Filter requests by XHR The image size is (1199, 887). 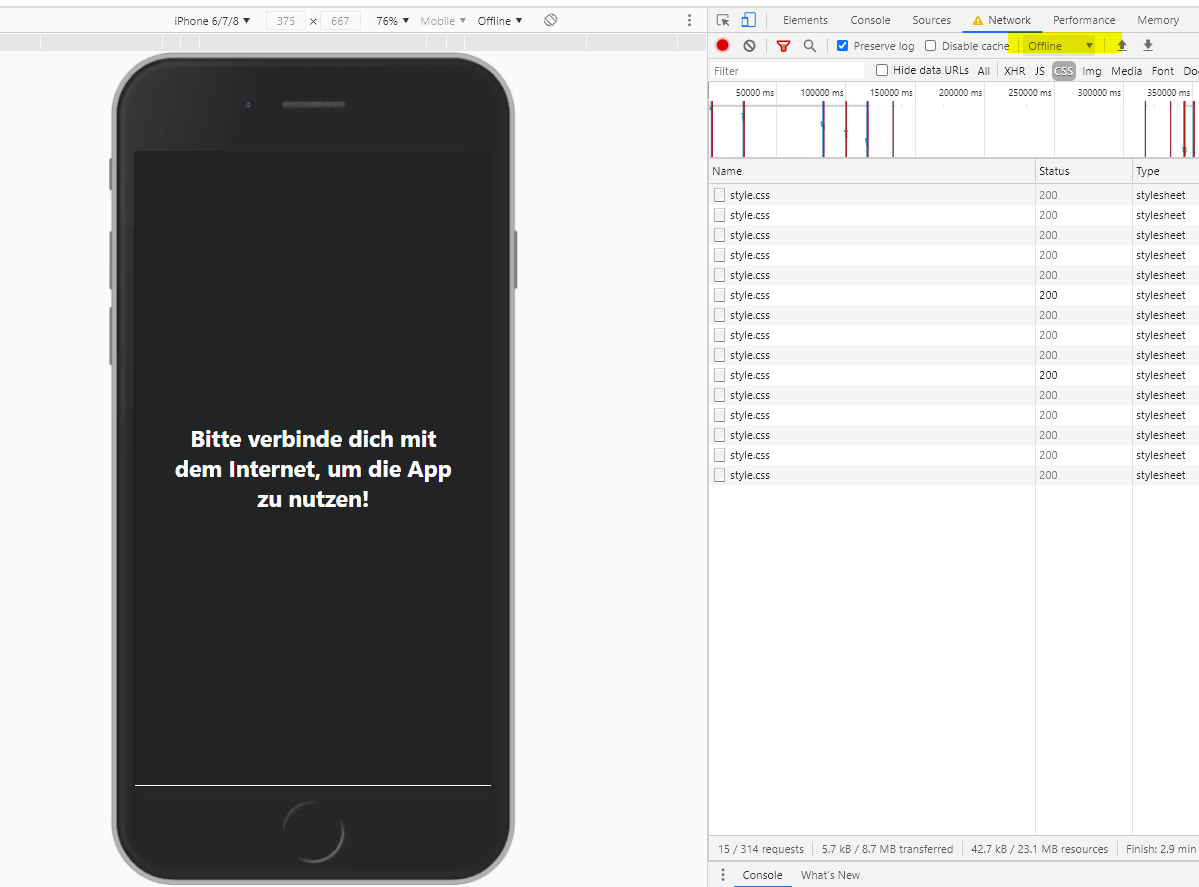(1014, 71)
